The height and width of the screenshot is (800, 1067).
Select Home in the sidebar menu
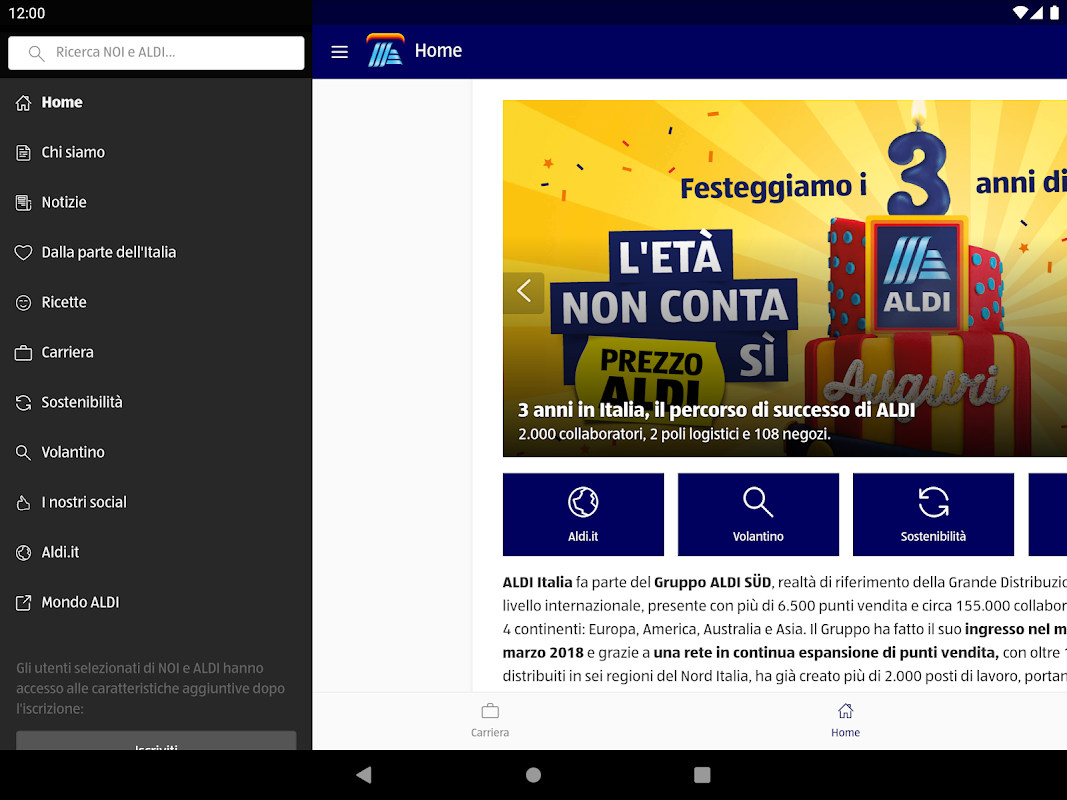[x=156, y=102]
